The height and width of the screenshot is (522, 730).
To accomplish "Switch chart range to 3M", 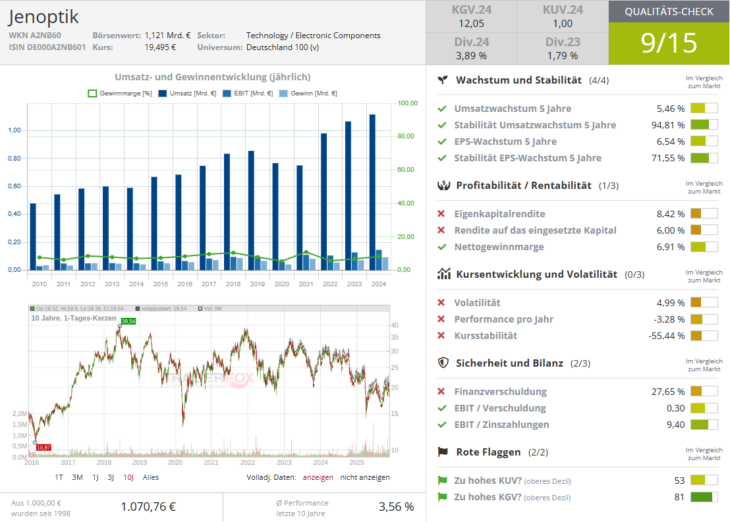I will pos(77,477).
